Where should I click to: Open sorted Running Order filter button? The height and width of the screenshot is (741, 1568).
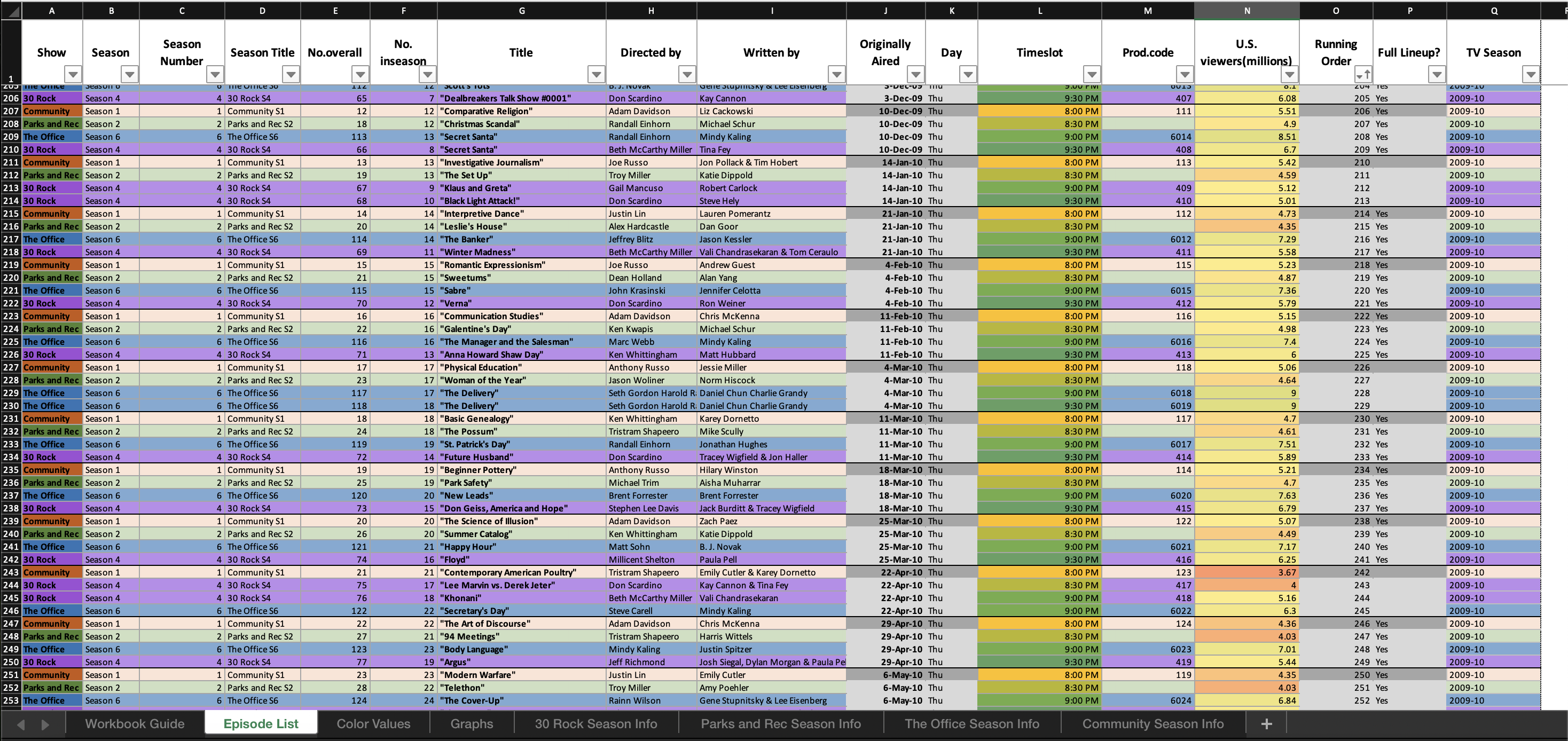click(x=1363, y=74)
